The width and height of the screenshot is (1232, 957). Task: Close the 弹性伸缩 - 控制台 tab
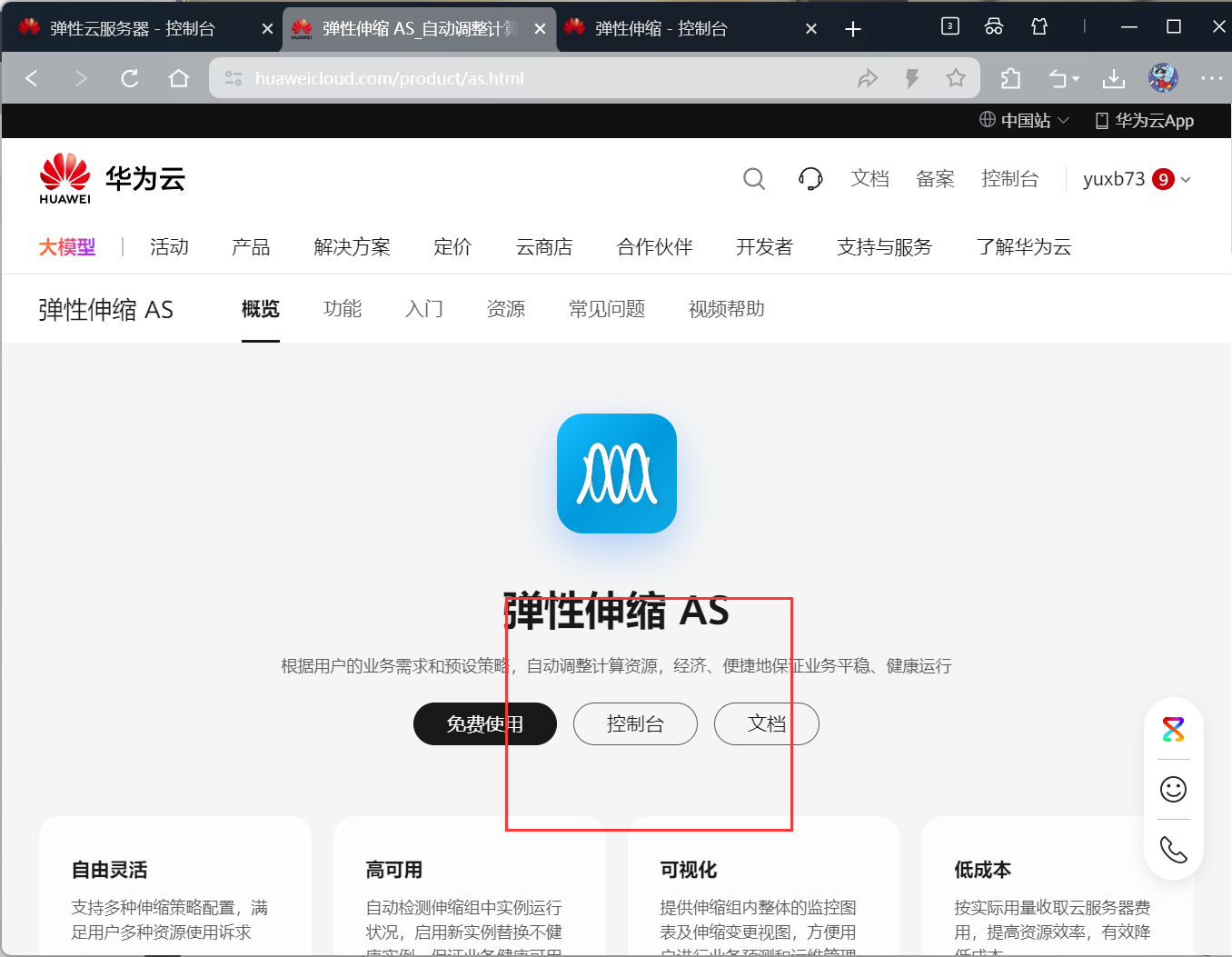coord(811,29)
